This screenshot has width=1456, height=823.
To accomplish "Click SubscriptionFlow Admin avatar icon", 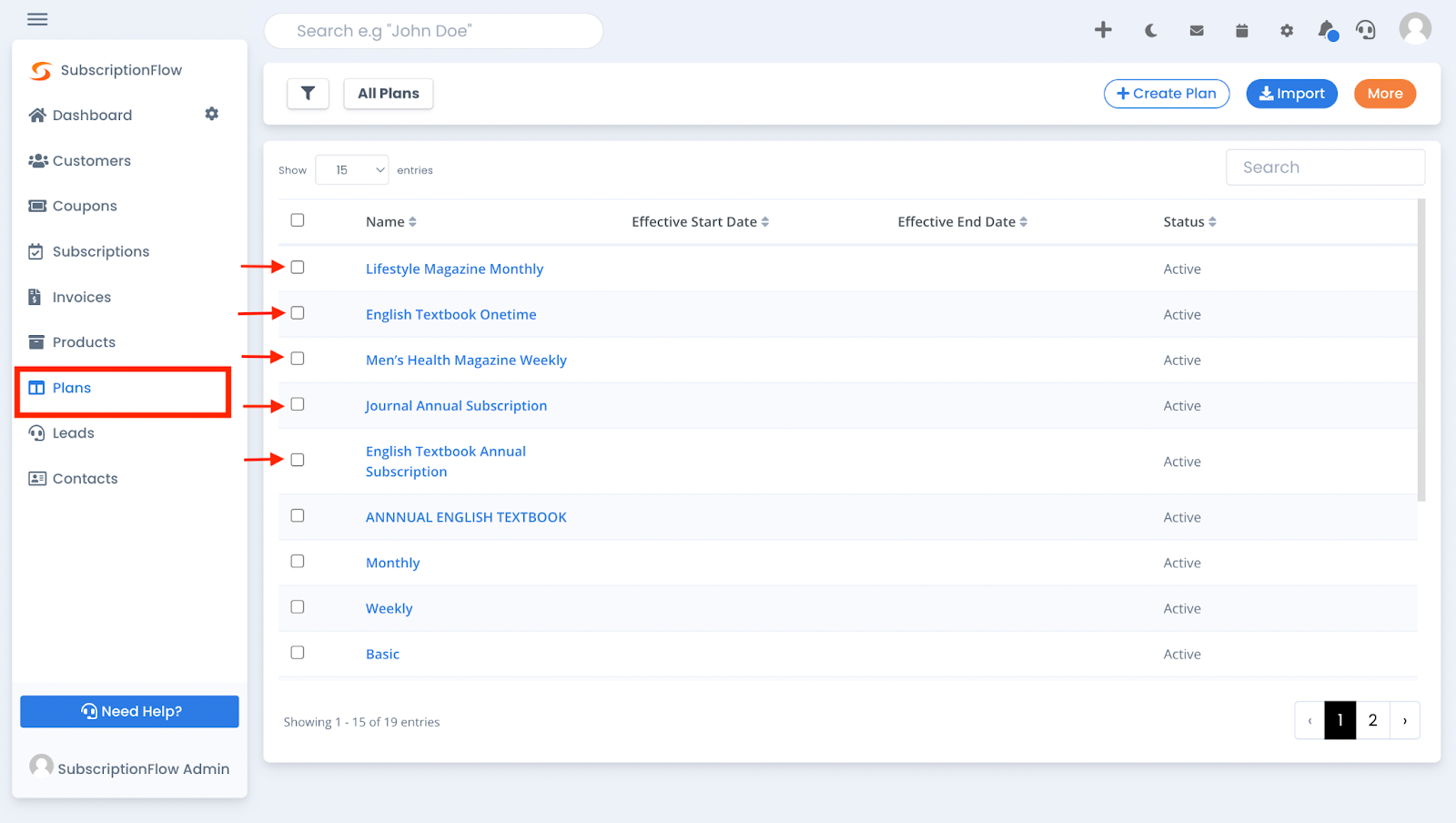I will 41,766.
